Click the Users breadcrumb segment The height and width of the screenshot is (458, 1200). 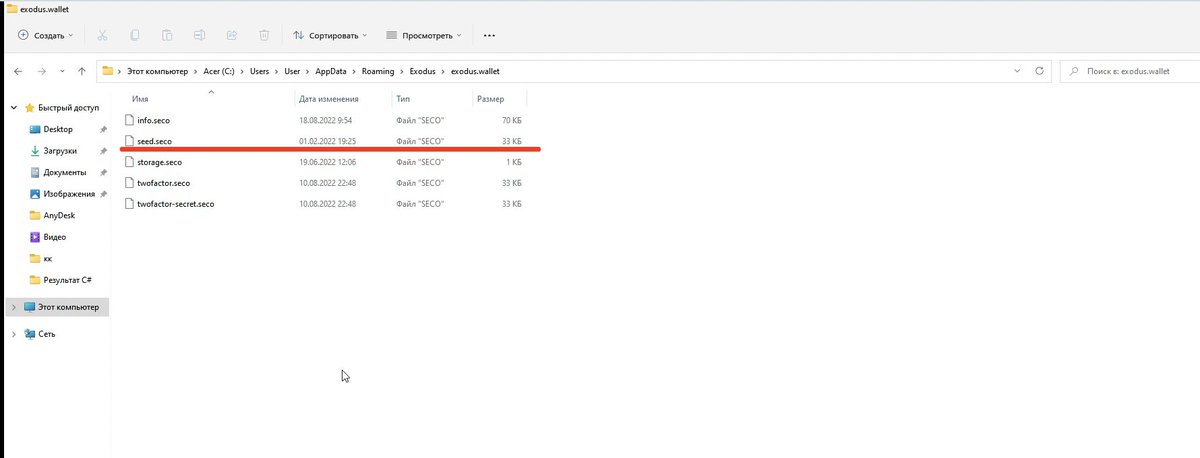pyautogui.click(x=261, y=71)
